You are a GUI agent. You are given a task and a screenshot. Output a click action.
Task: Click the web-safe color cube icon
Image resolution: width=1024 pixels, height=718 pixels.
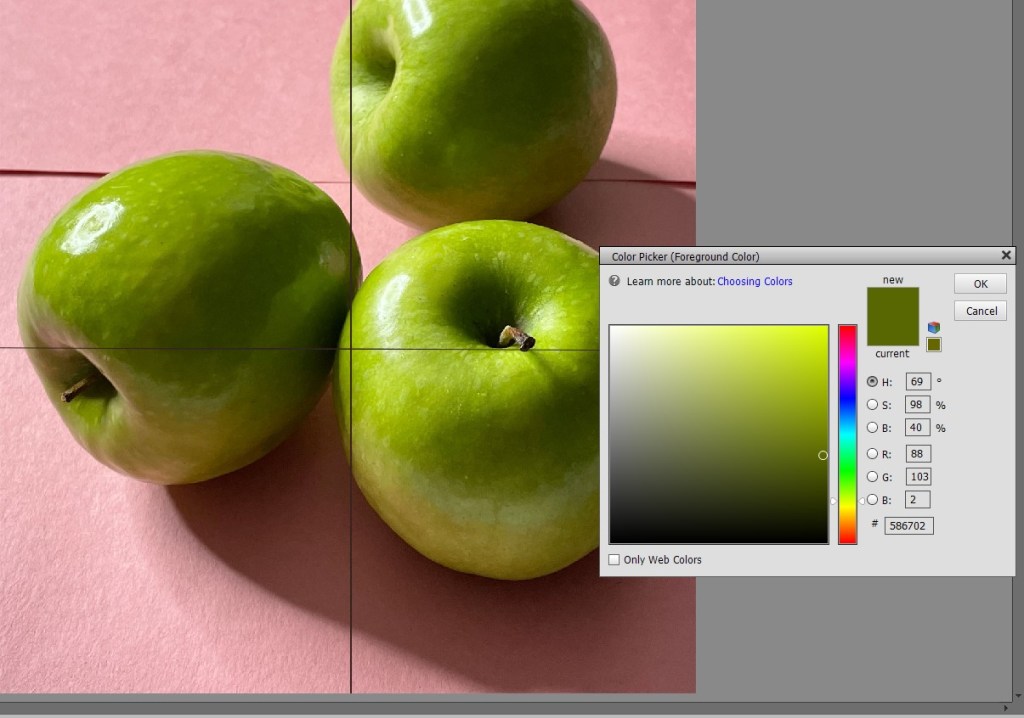[934, 327]
